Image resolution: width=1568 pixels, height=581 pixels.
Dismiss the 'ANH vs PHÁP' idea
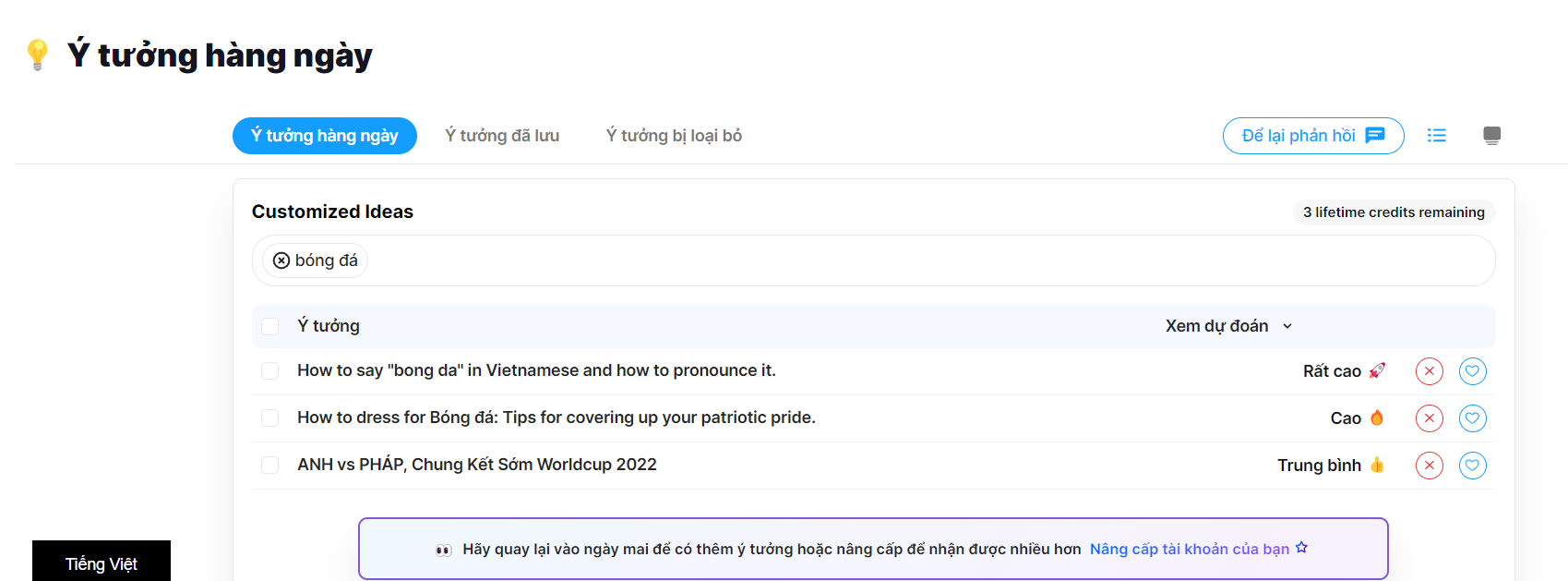pyautogui.click(x=1430, y=466)
